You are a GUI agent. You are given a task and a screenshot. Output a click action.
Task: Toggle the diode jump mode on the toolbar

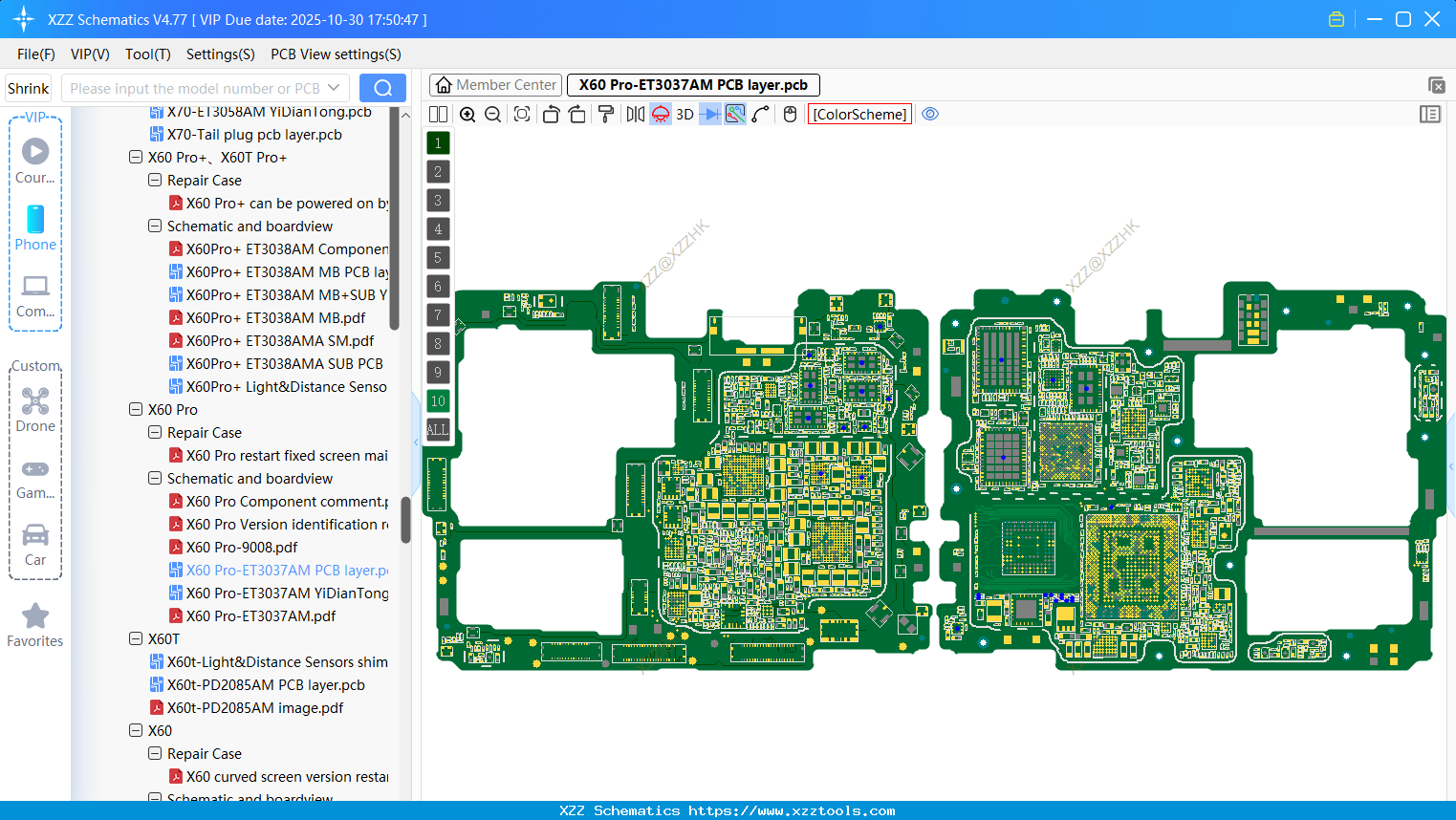pyautogui.click(x=710, y=114)
